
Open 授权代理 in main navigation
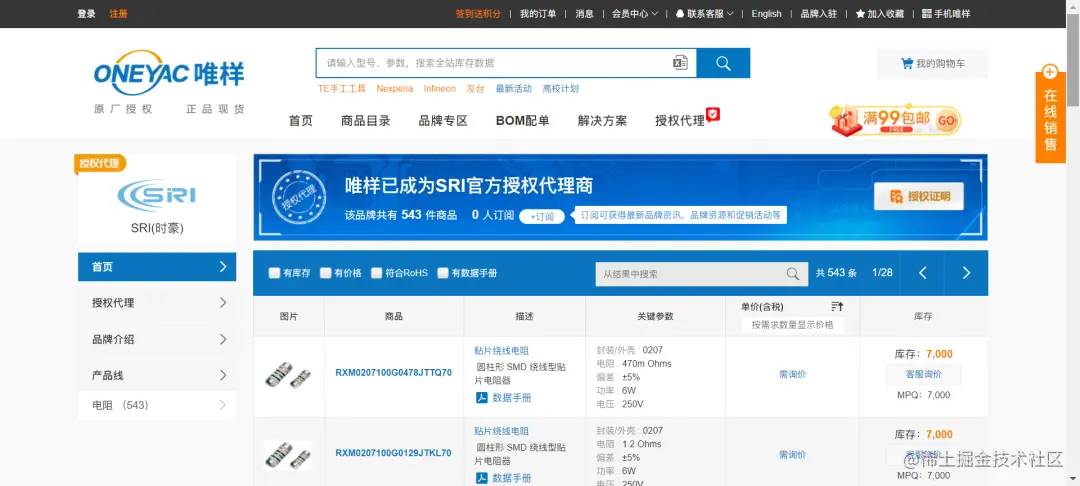coord(681,120)
